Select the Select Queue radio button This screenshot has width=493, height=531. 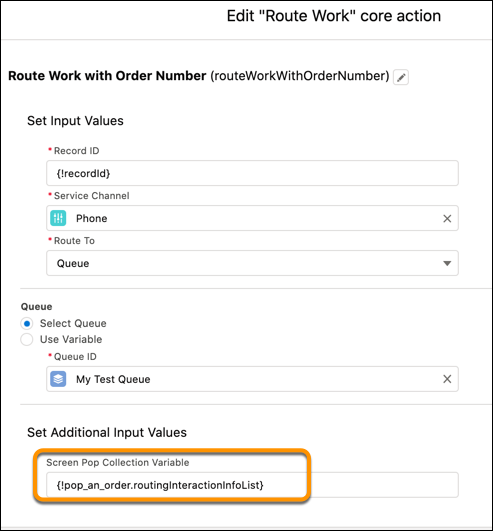pyautogui.click(x=27, y=323)
